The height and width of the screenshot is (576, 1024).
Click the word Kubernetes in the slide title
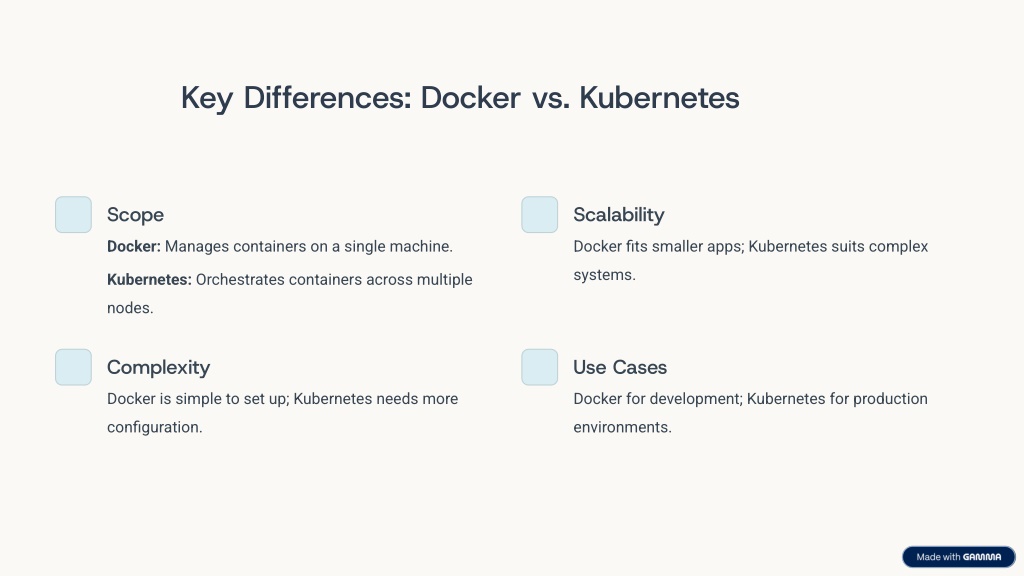[659, 98]
